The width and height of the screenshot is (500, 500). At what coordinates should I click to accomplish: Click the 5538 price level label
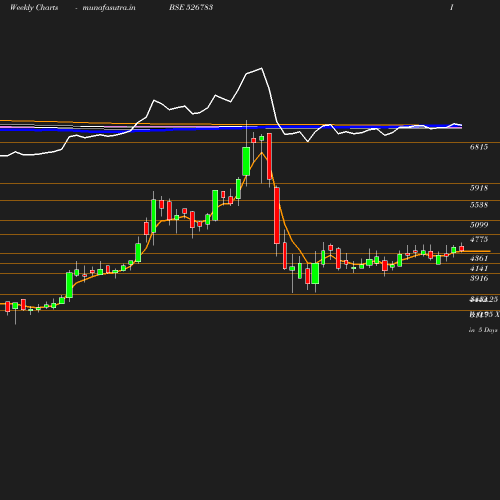pyautogui.click(x=479, y=205)
